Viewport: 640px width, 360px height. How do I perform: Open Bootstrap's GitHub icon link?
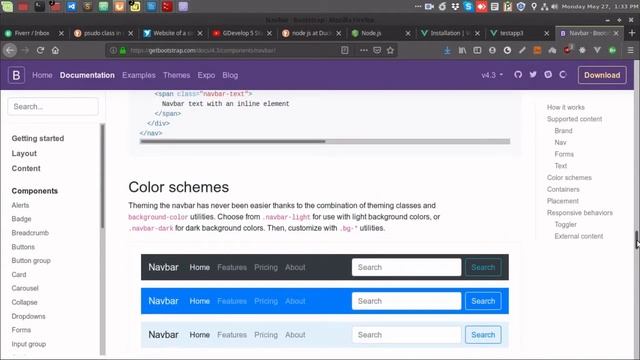(518, 75)
